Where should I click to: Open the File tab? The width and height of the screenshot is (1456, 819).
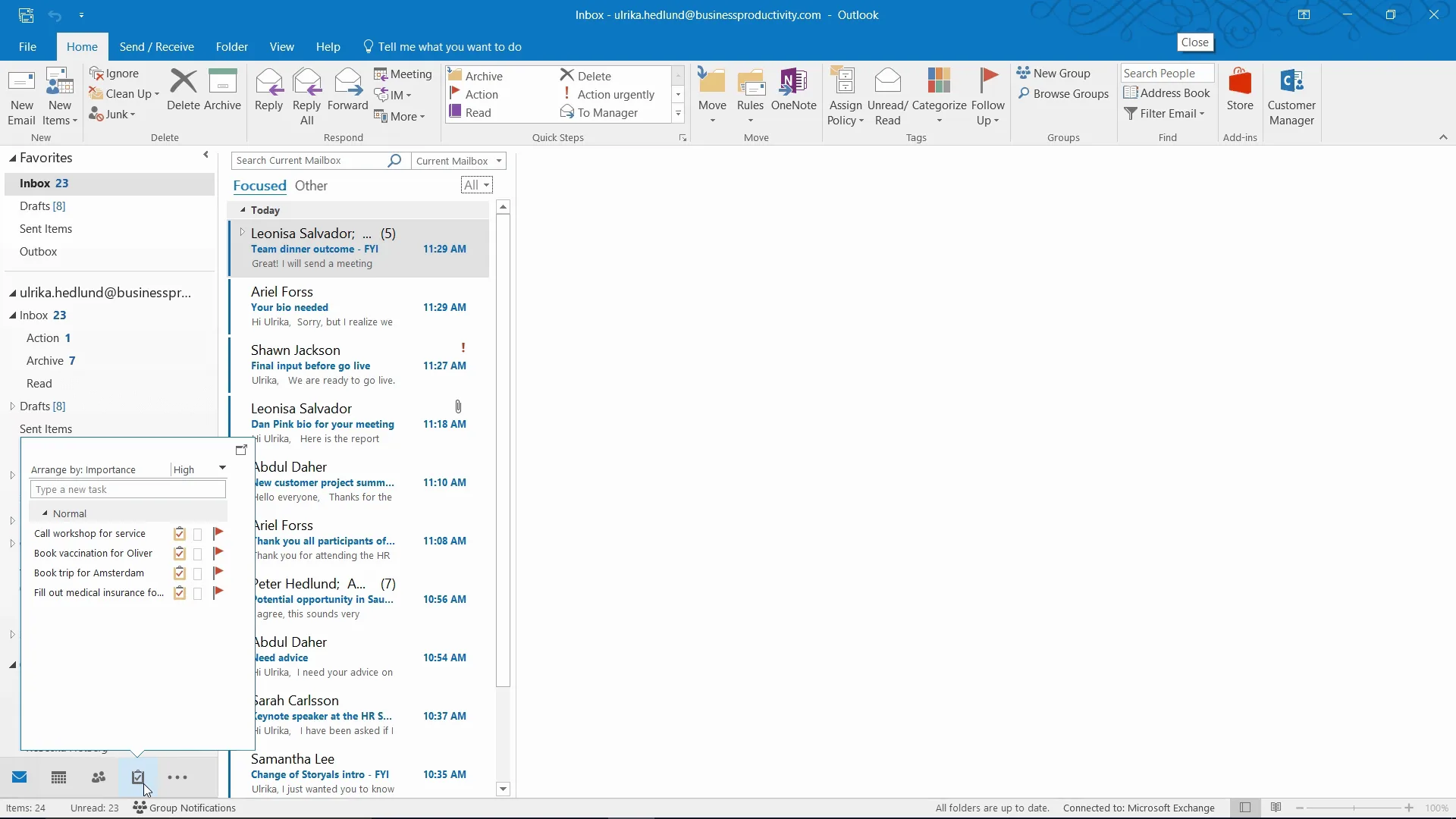[x=27, y=47]
